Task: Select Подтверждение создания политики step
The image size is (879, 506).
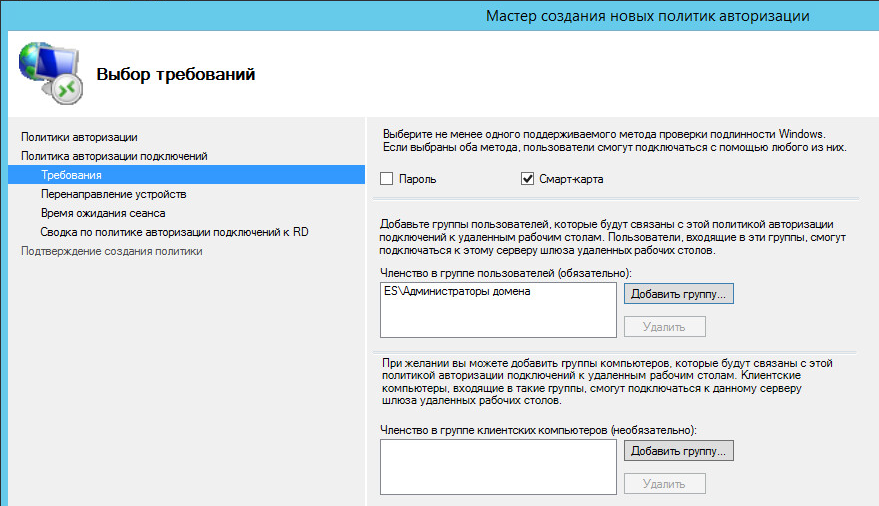Action: 112,251
